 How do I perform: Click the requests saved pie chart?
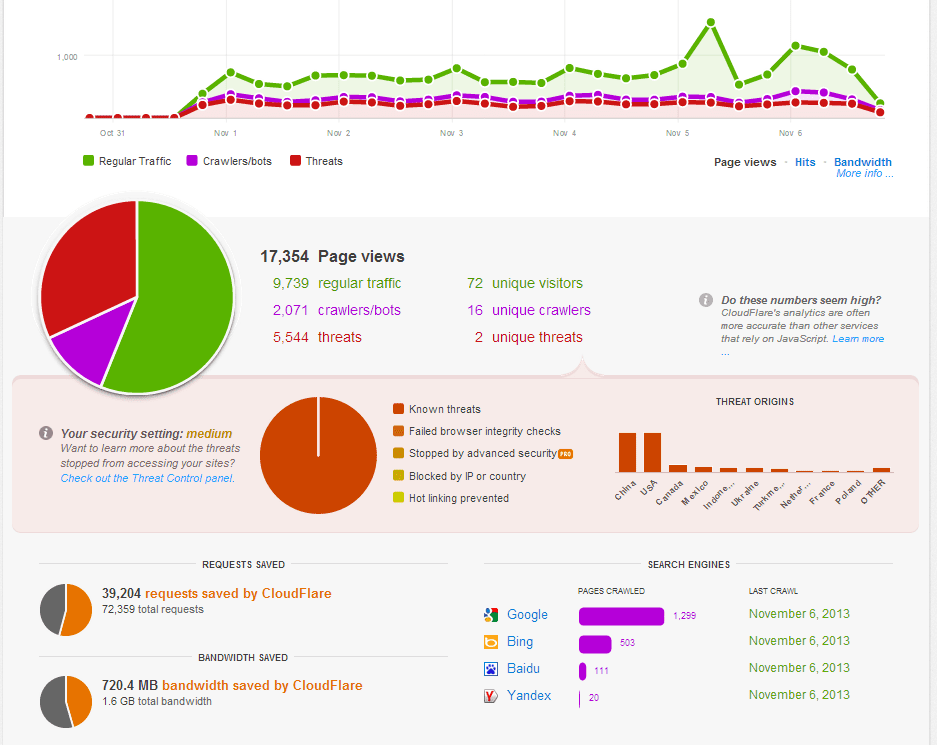(66, 609)
